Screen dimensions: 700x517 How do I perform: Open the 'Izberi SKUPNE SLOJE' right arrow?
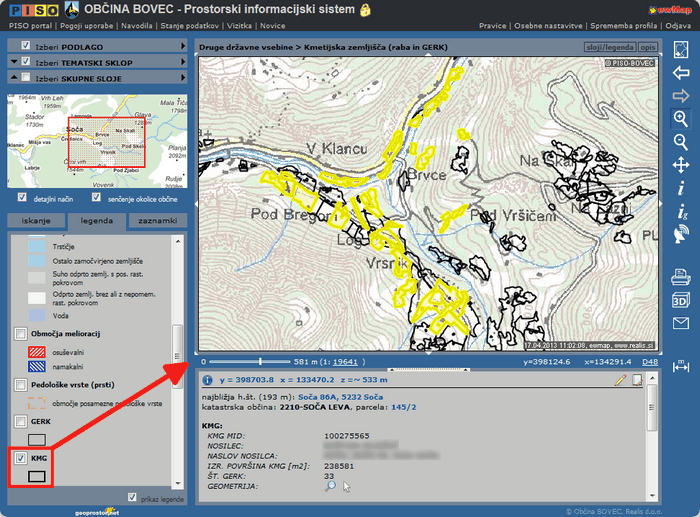[184, 77]
